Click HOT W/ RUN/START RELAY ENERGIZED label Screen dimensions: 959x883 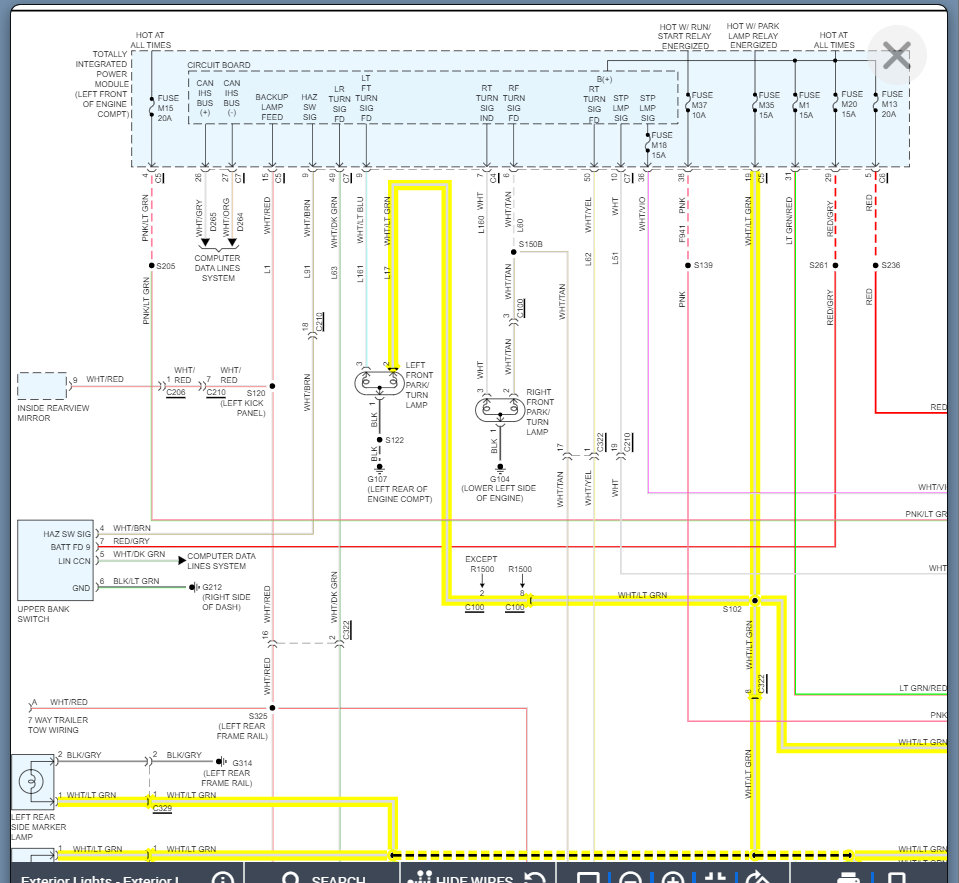click(x=684, y=36)
